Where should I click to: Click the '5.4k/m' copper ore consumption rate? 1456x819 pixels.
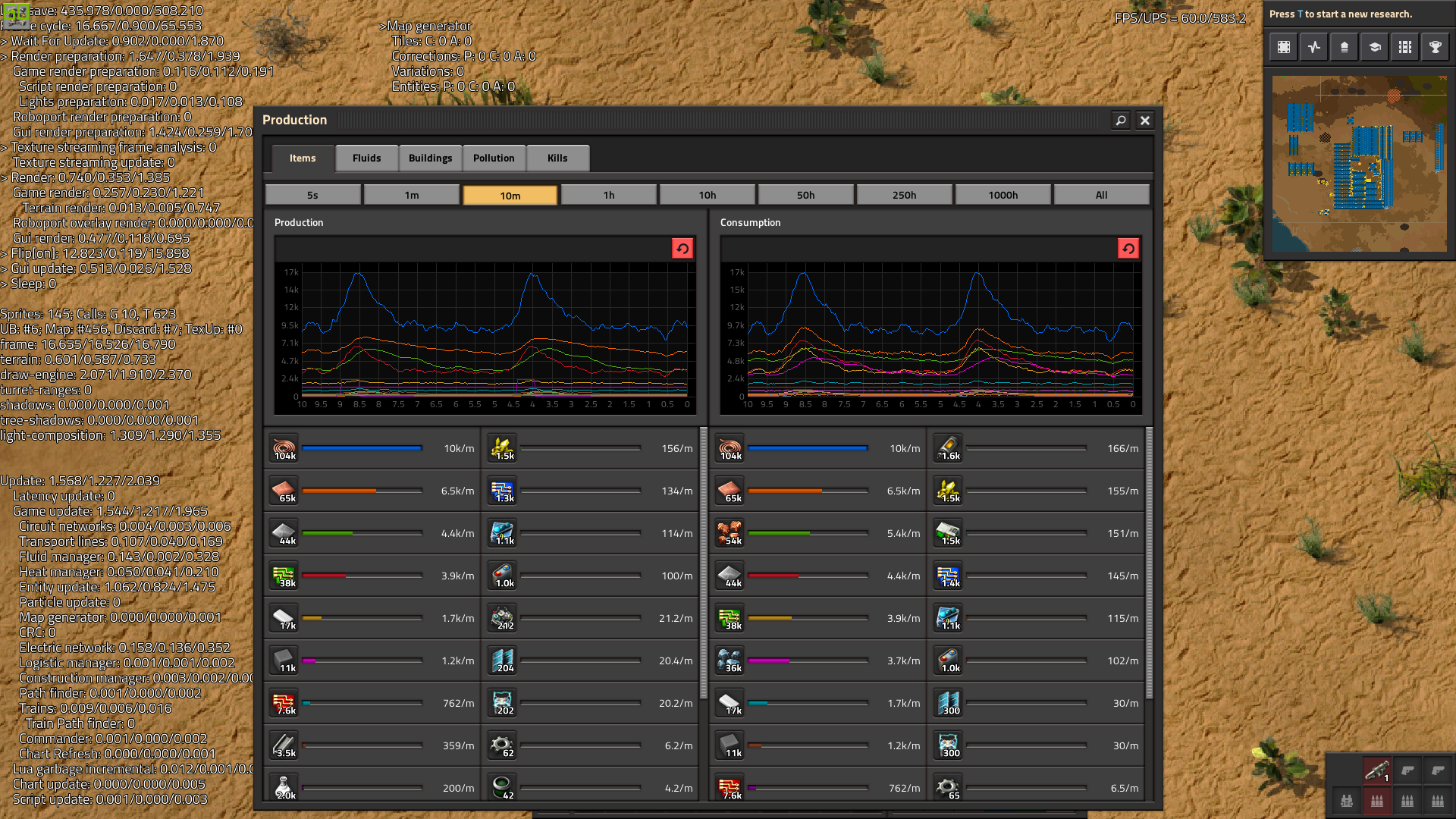903,533
